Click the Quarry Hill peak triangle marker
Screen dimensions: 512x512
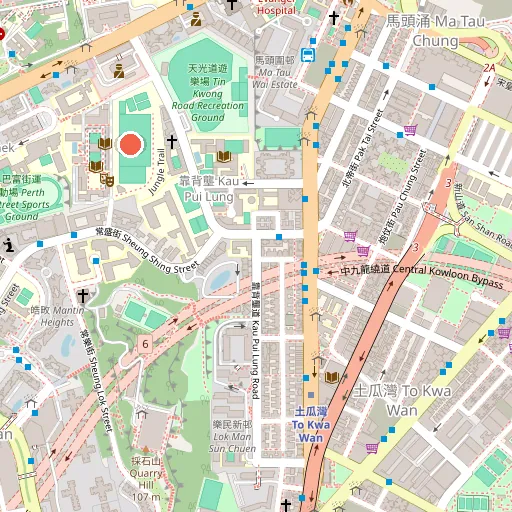[x=146, y=449]
